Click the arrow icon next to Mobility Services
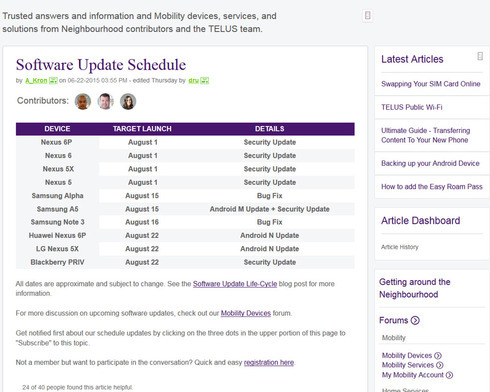The width and height of the screenshot is (490, 392). (440, 365)
